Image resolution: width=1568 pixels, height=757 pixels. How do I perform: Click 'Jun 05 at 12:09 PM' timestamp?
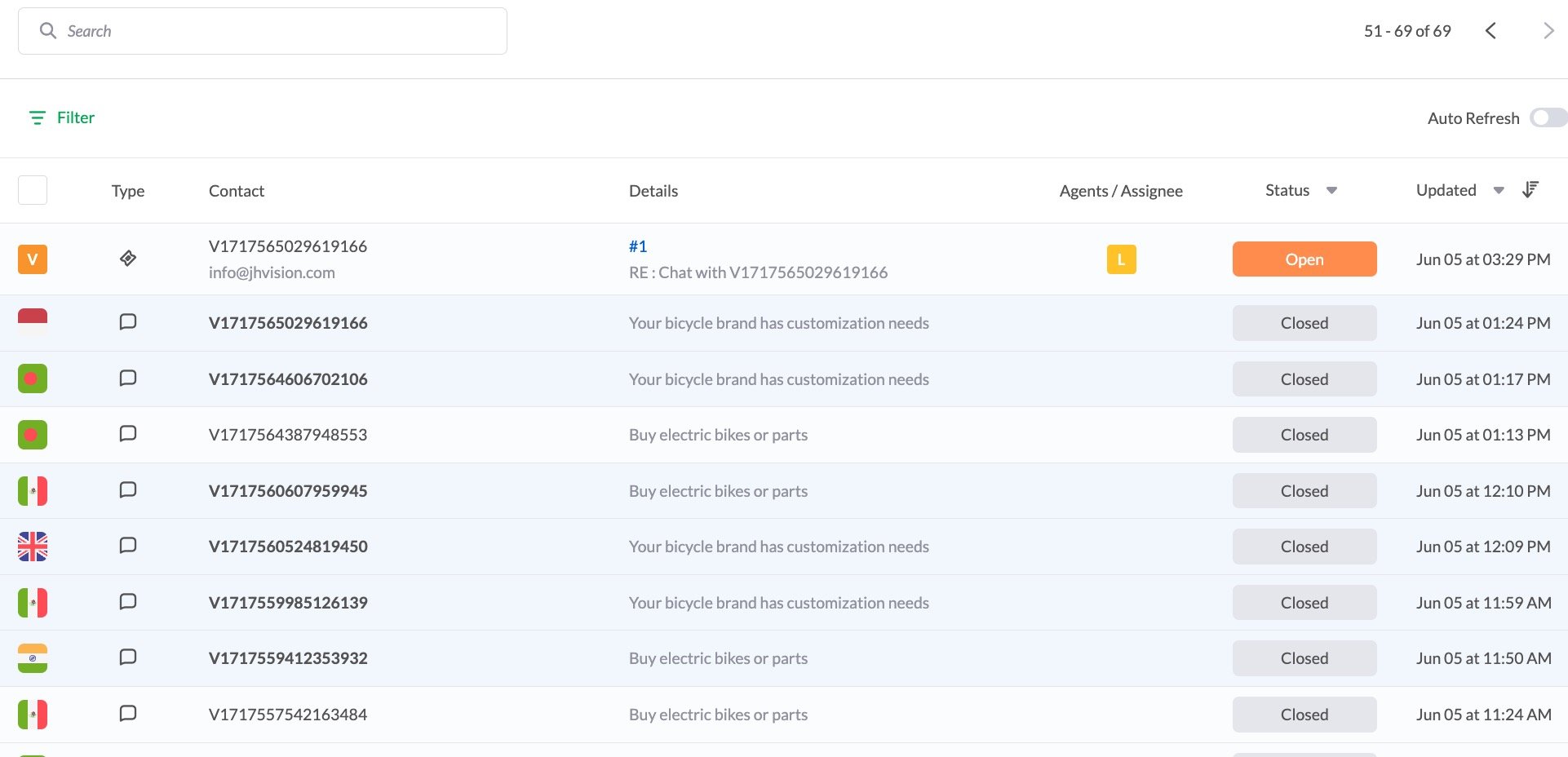[x=1483, y=547]
